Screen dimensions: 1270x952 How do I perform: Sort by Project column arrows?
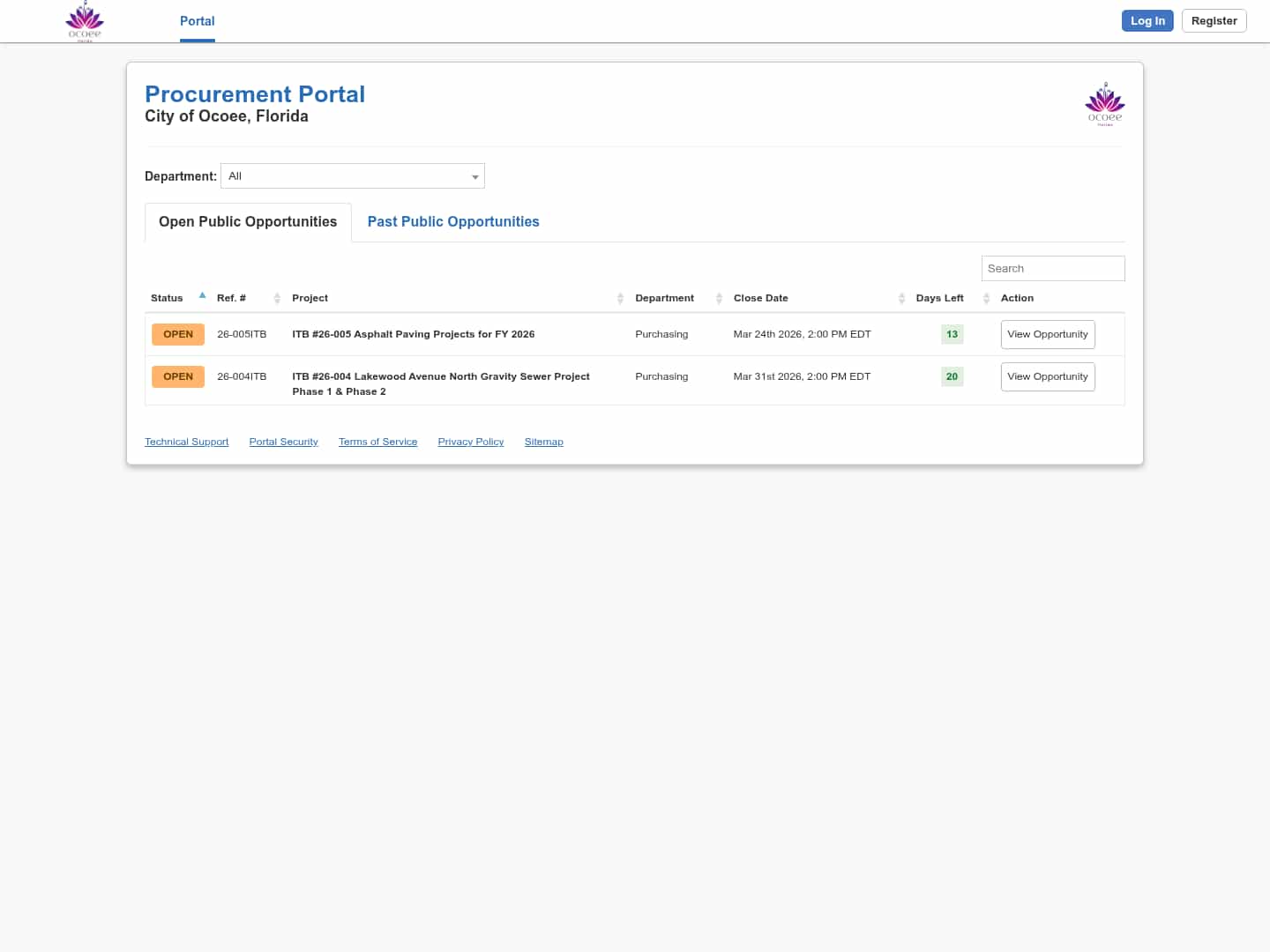point(620,298)
